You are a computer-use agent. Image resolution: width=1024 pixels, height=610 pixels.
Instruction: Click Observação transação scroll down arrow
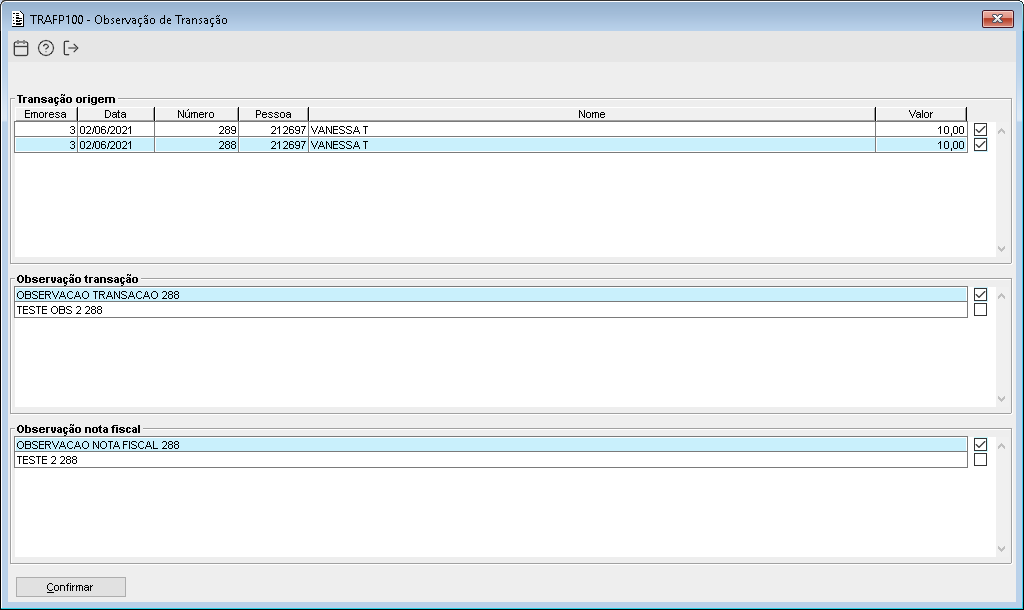pos(1001,399)
